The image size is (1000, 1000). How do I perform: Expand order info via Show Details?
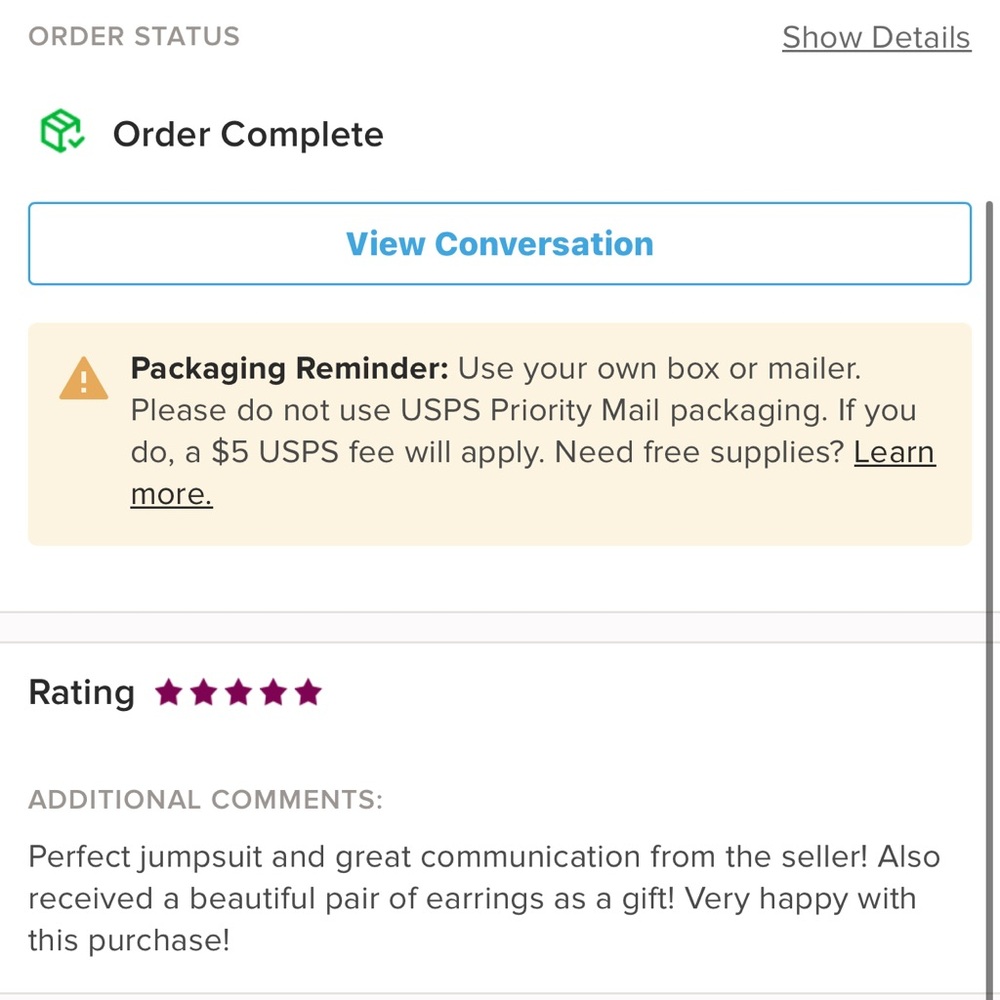[x=876, y=37]
